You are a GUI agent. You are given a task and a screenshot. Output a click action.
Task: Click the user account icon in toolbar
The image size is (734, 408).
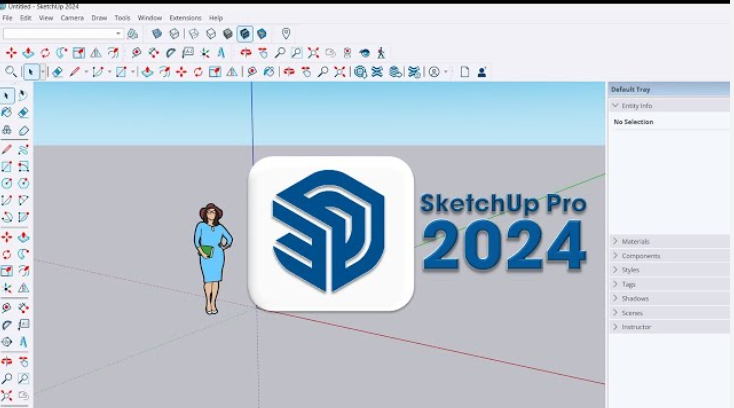pos(483,72)
